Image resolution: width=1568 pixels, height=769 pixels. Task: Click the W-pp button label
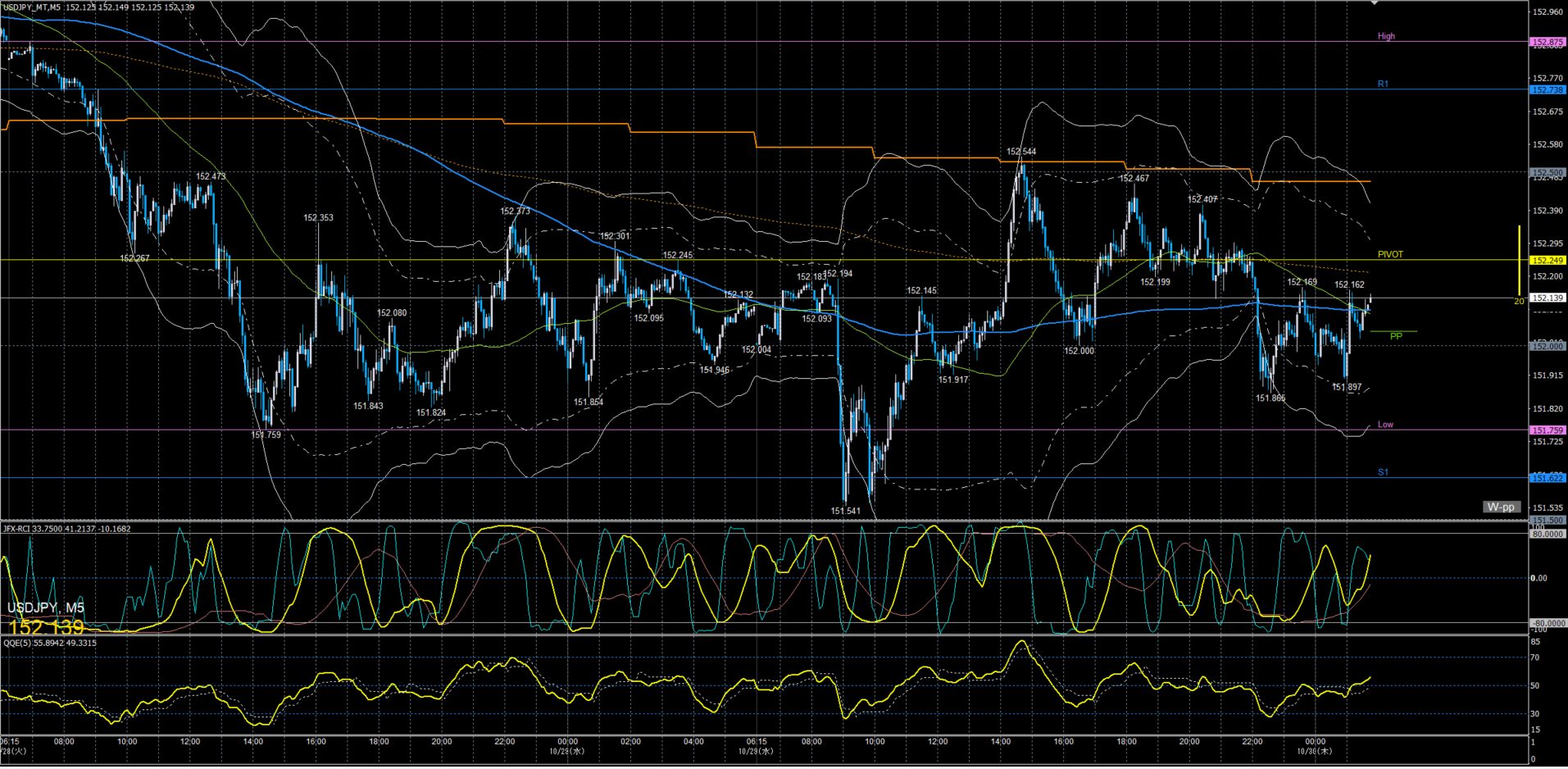1501,507
